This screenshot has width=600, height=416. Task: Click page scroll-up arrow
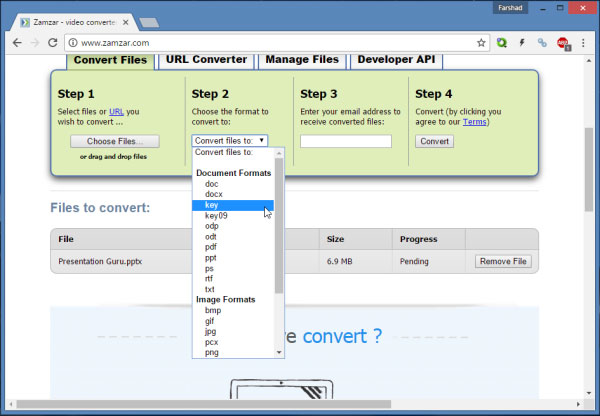click(589, 61)
